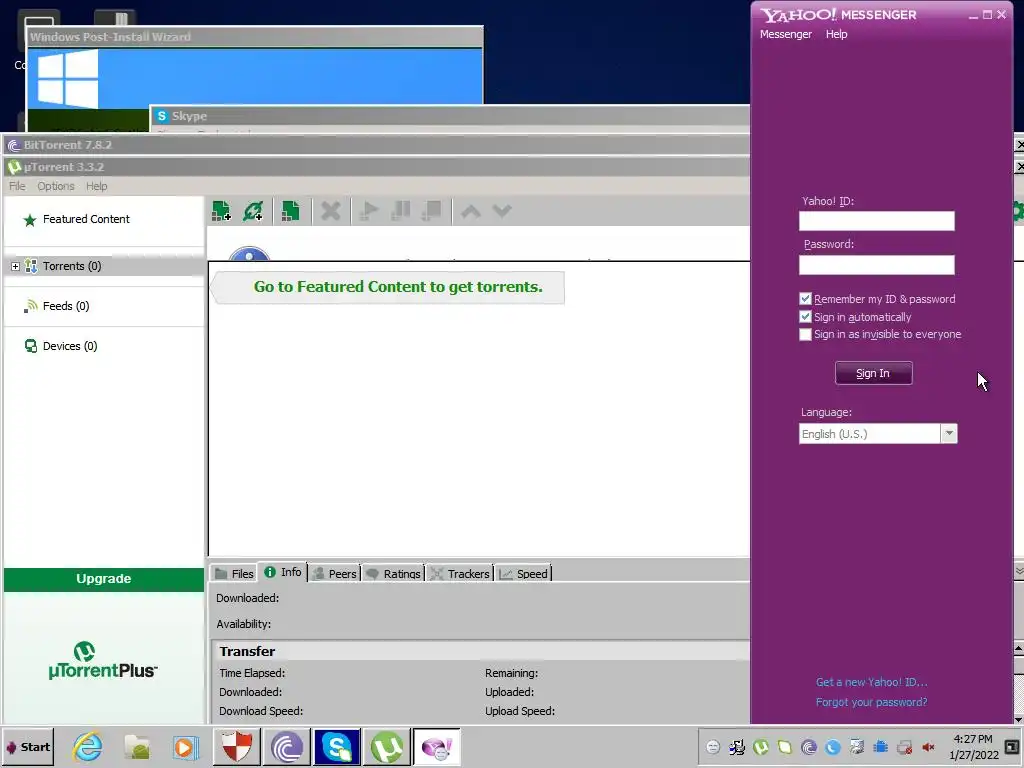Click the Add Torrent toolbar icon in µTorrent
The image size is (1024, 768).
click(x=221, y=211)
